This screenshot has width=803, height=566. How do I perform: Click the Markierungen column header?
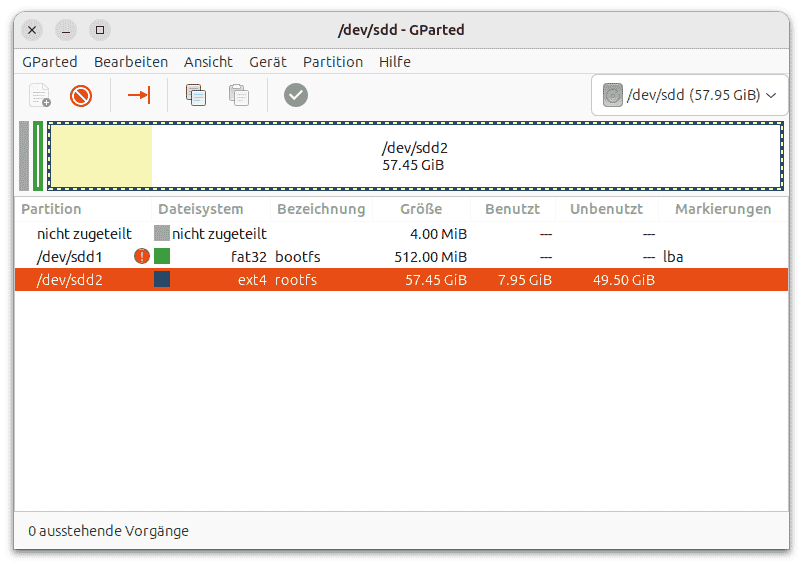[723, 209]
